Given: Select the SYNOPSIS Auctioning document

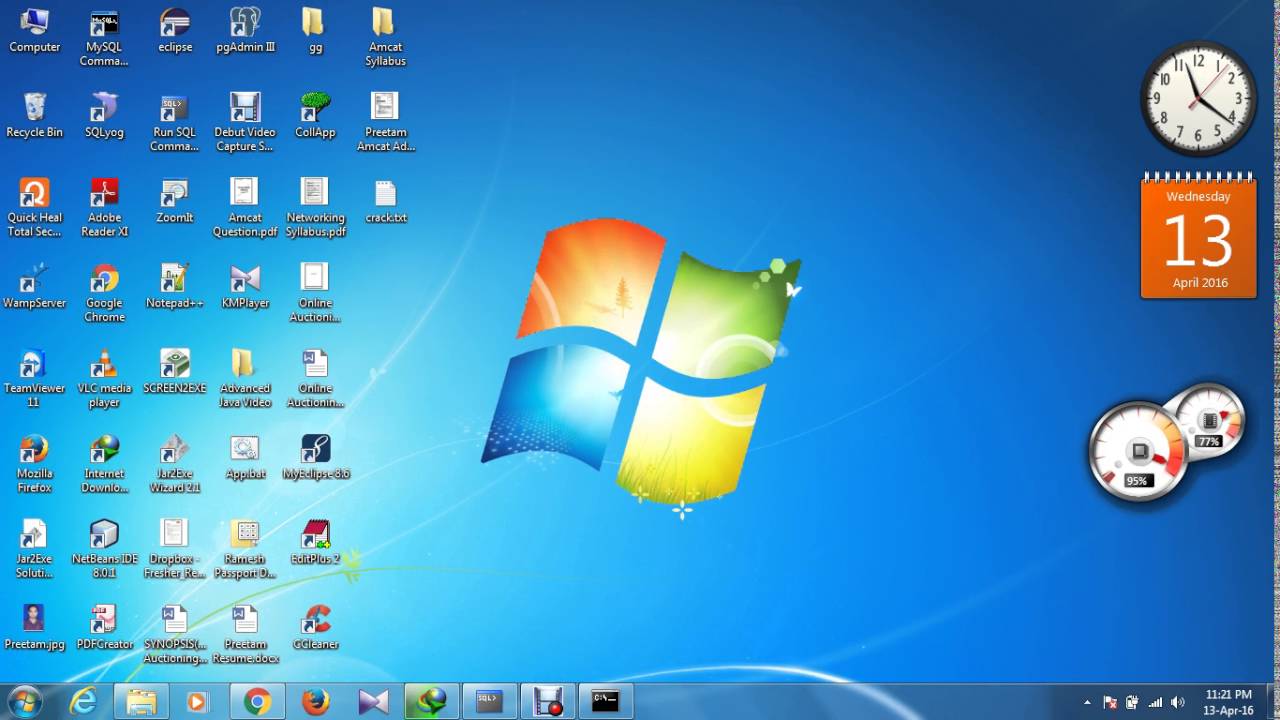Looking at the screenshot, I should point(175,635).
